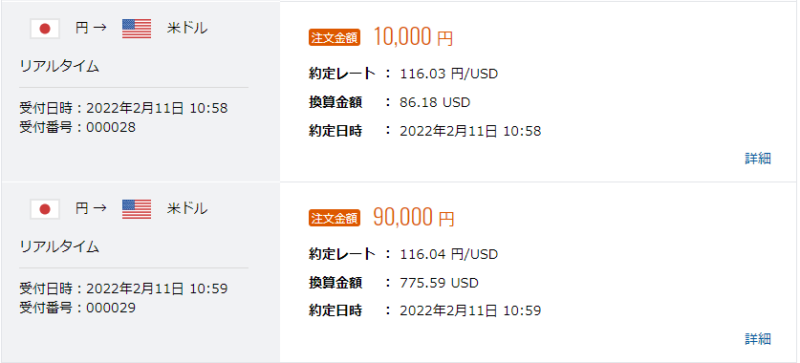Screen dimensions: 800x363
Task: Click the 注文金額 badge beside 90,000 円
Action: click(x=335, y=219)
